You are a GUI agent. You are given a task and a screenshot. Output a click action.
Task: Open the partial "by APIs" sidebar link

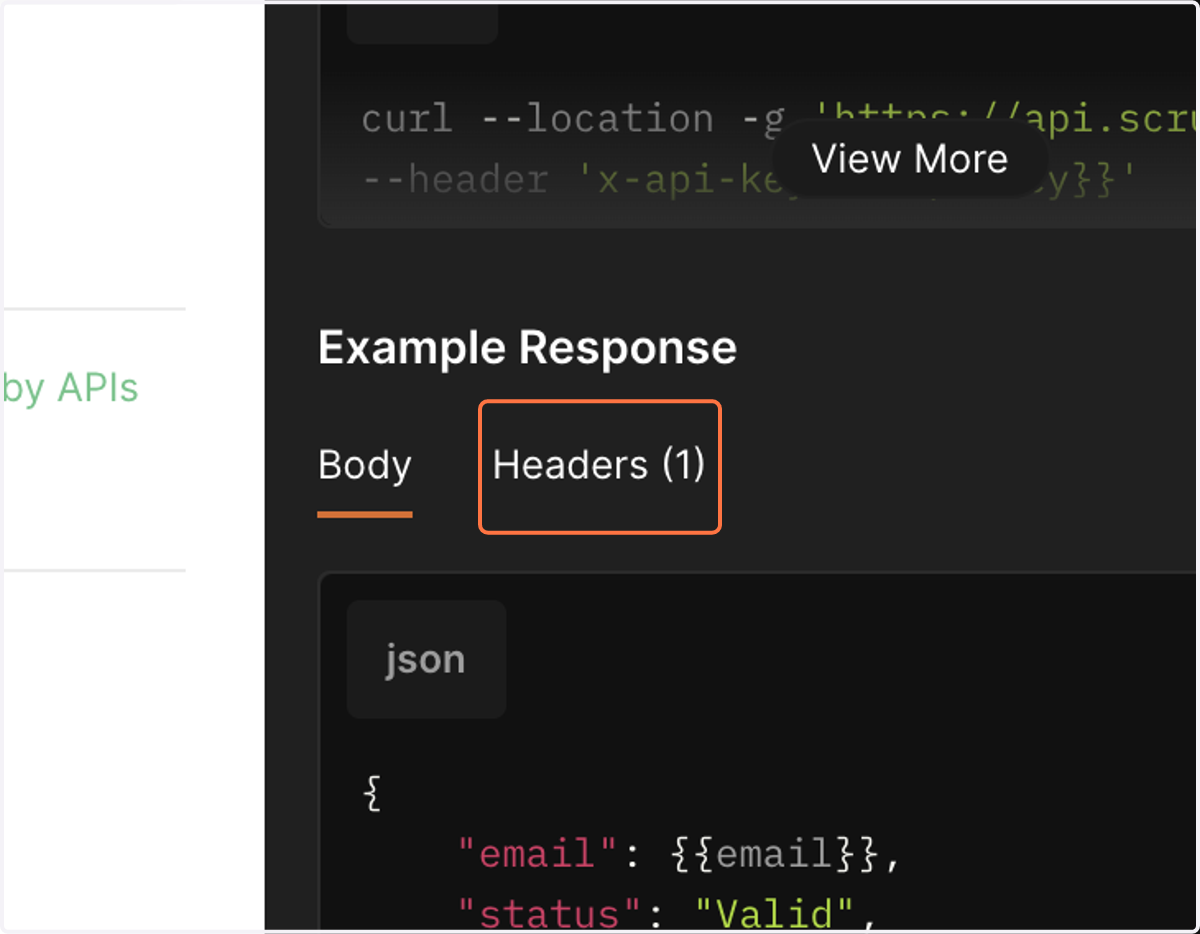70,388
